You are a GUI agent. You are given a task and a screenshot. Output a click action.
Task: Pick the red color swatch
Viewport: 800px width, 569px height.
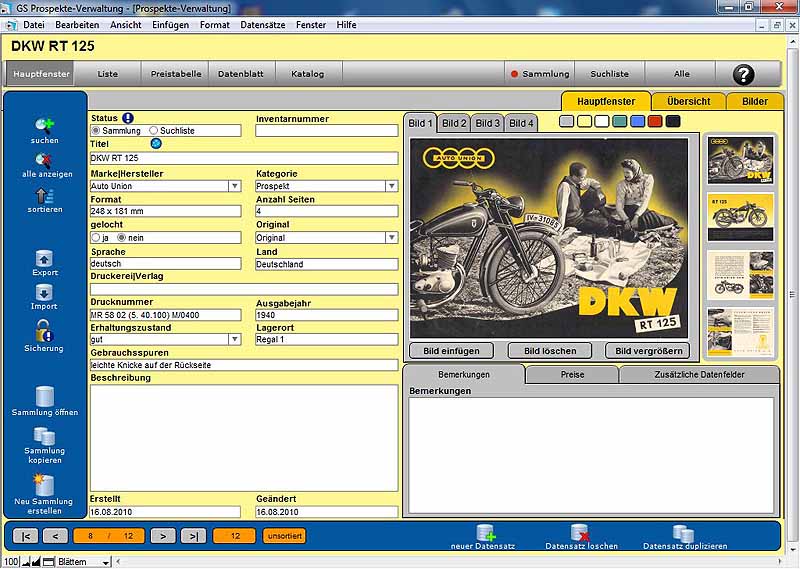point(655,121)
